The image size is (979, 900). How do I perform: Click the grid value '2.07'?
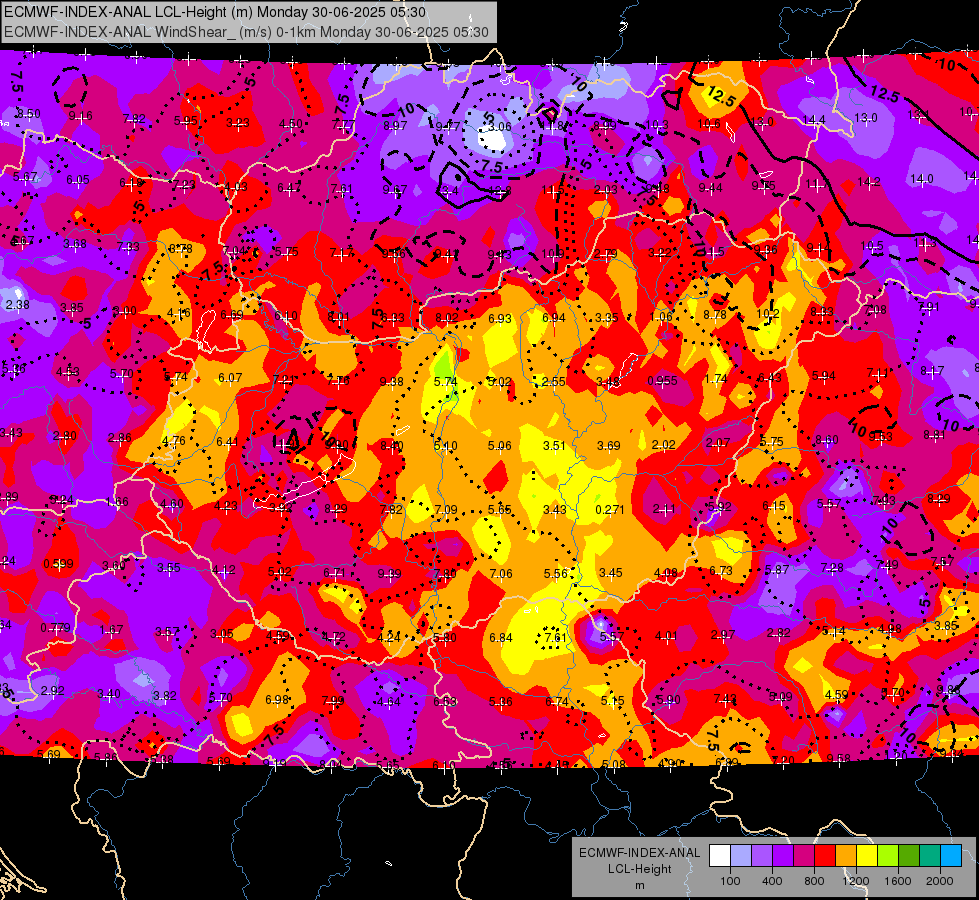(x=718, y=443)
